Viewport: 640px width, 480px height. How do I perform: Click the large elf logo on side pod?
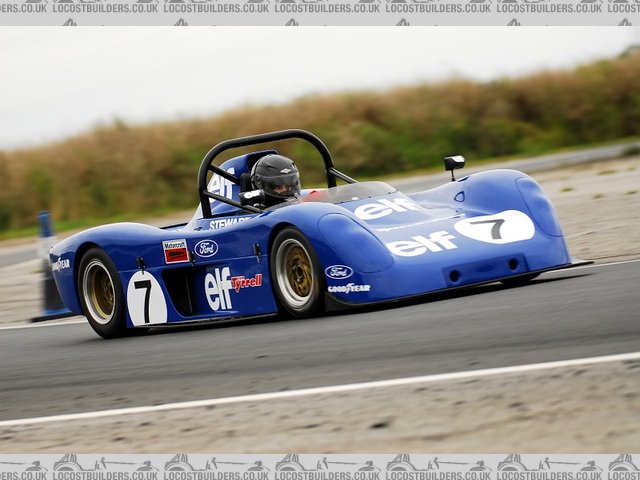pyautogui.click(x=218, y=288)
